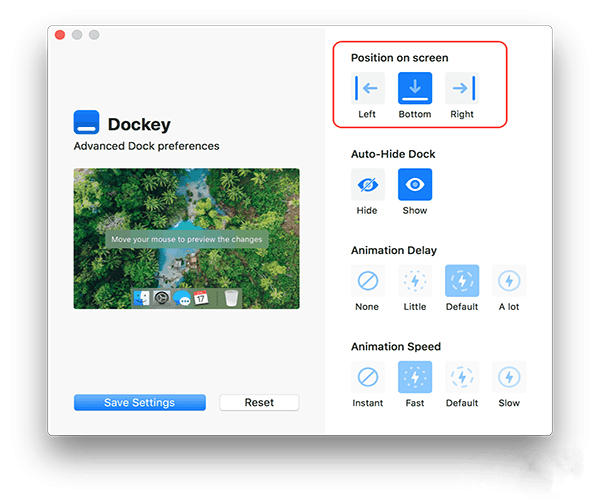Set Dock position to Left
The image size is (600, 500).
[367, 88]
